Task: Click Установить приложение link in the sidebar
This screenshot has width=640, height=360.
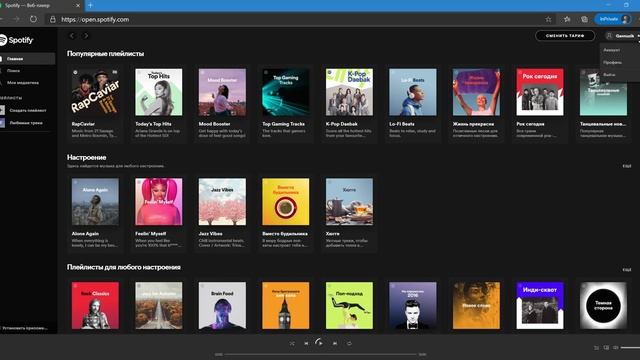Action: coord(24,328)
